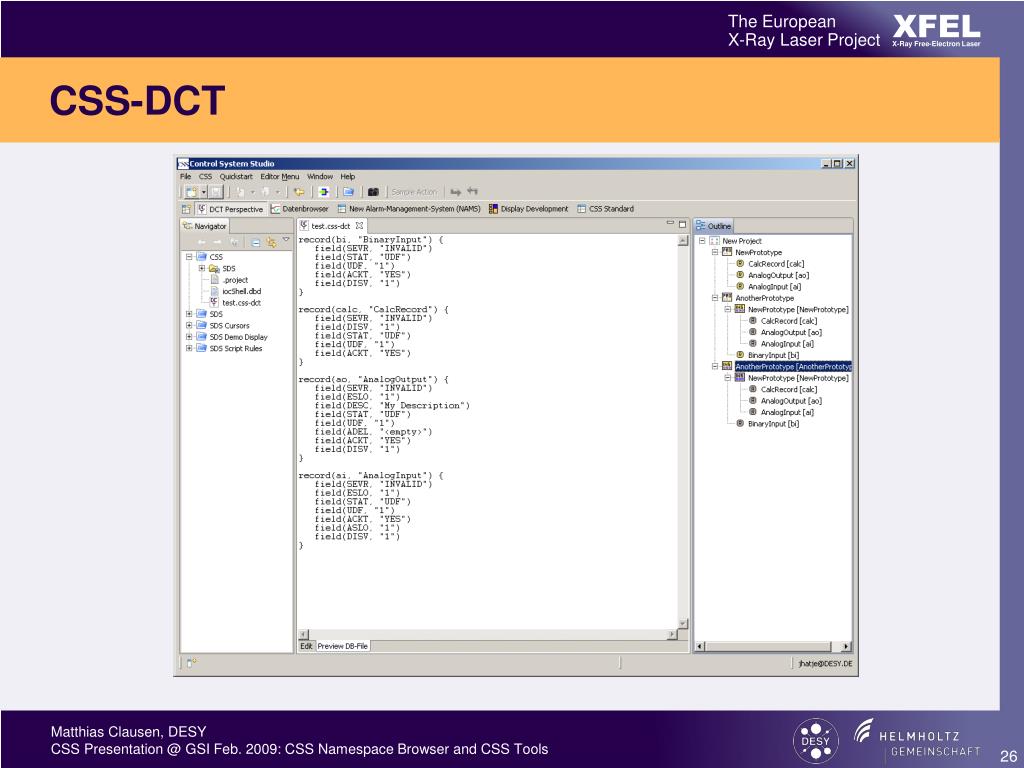This screenshot has width=1024, height=768.
Task: Click the New Project icon in Outline
Action: tap(714, 241)
